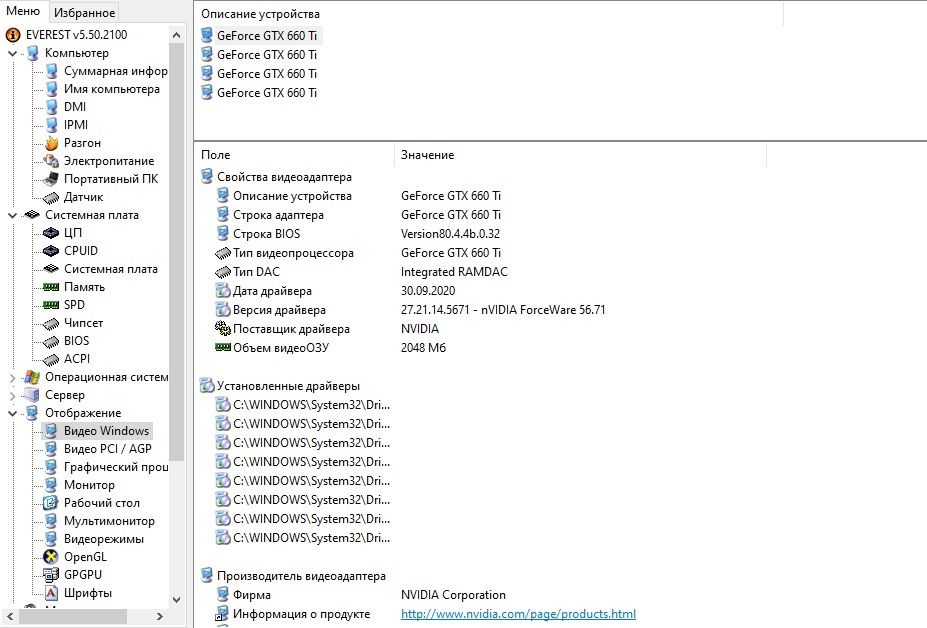
Task: Click the CPUID chip icon
Action: (x=51, y=251)
